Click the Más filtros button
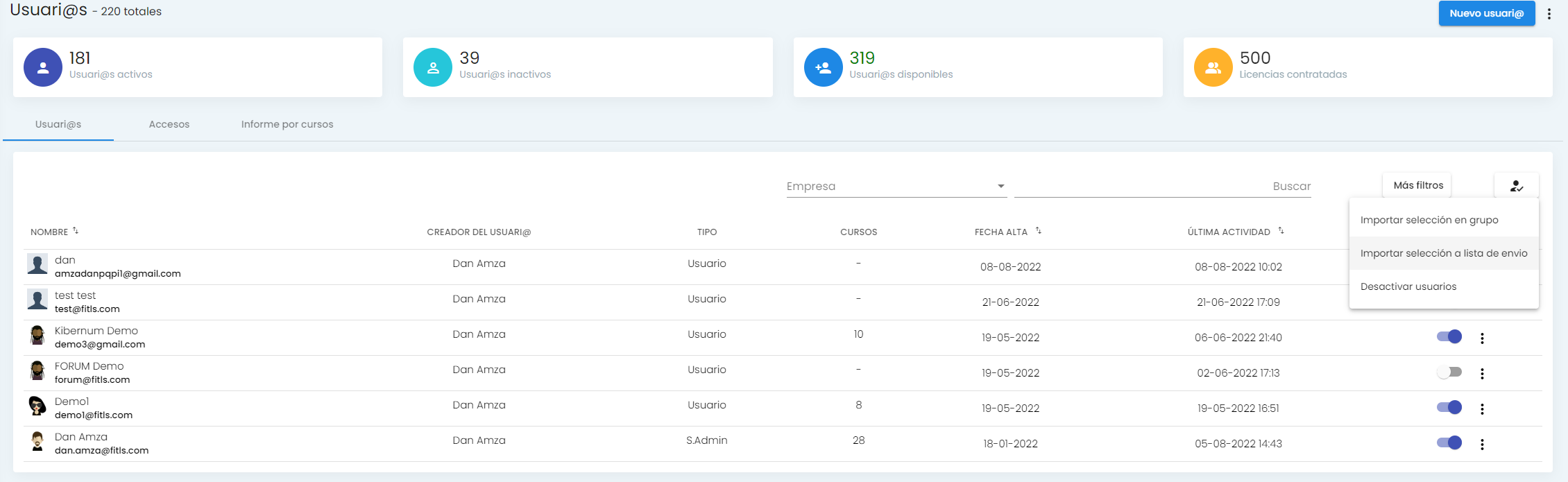 [x=1417, y=185]
